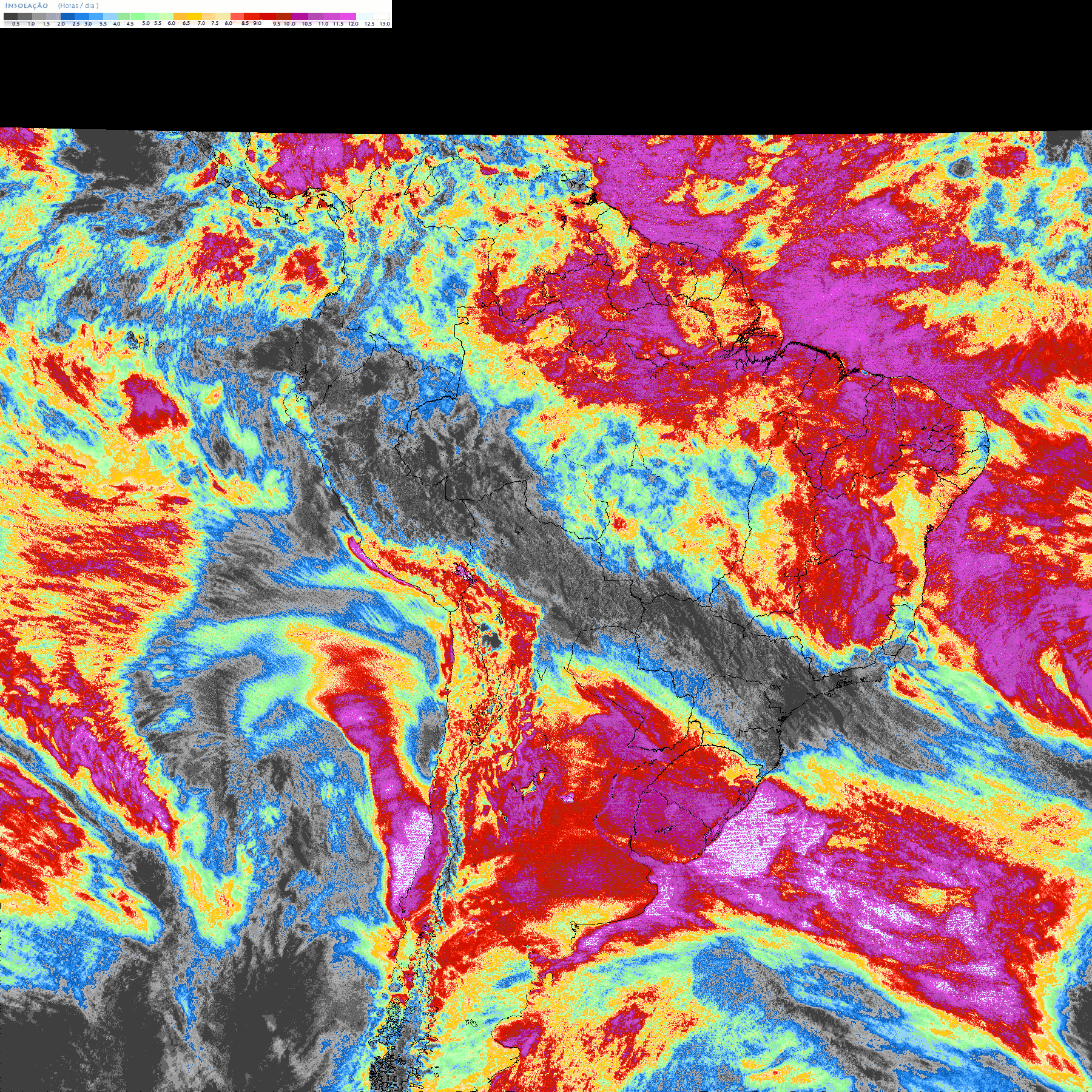Viewport: 1092px width, 1092px height.
Task: Select the gray swatch above 1.0
Action: tap(25, 16)
